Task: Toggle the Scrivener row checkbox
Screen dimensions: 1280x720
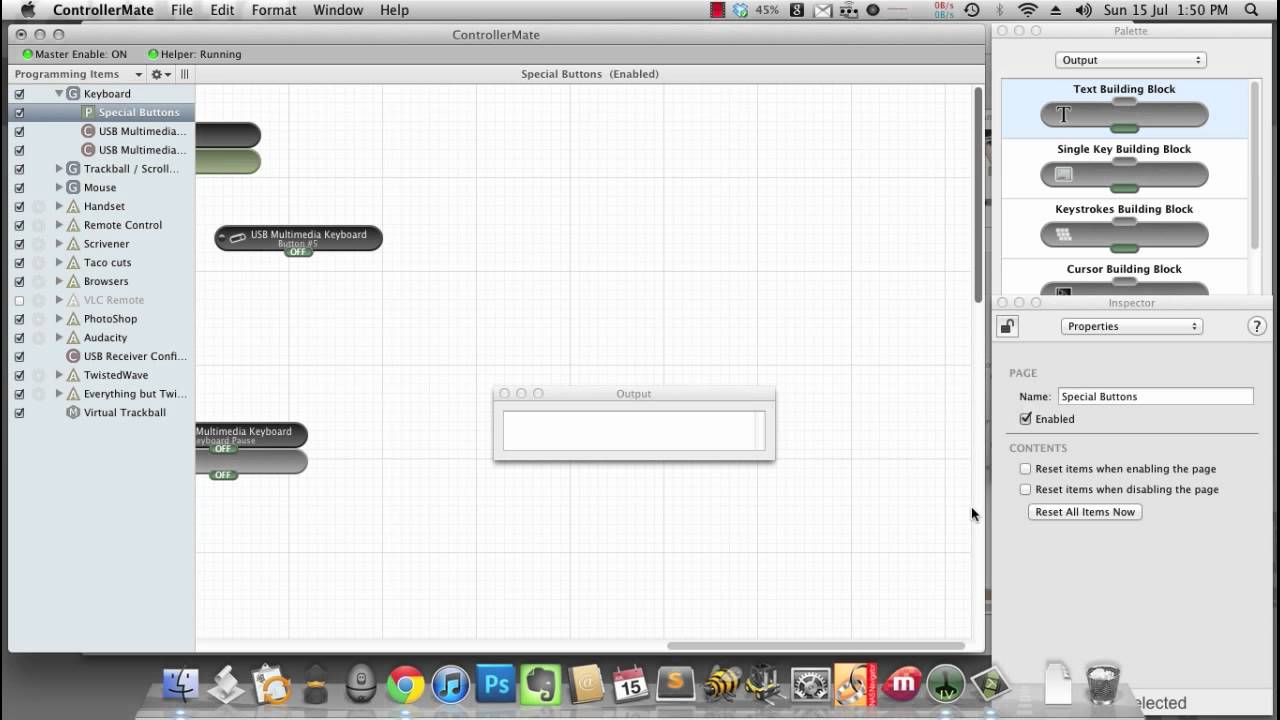Action: [x=19, y=243]
